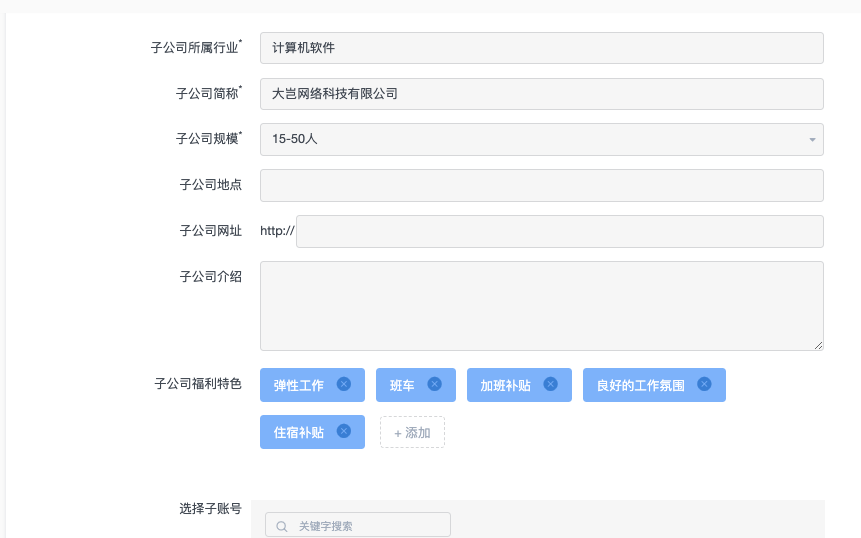Select the 加班补贴 benefit tag
This screenshot has width=861, height=538.
click(519, 385)
